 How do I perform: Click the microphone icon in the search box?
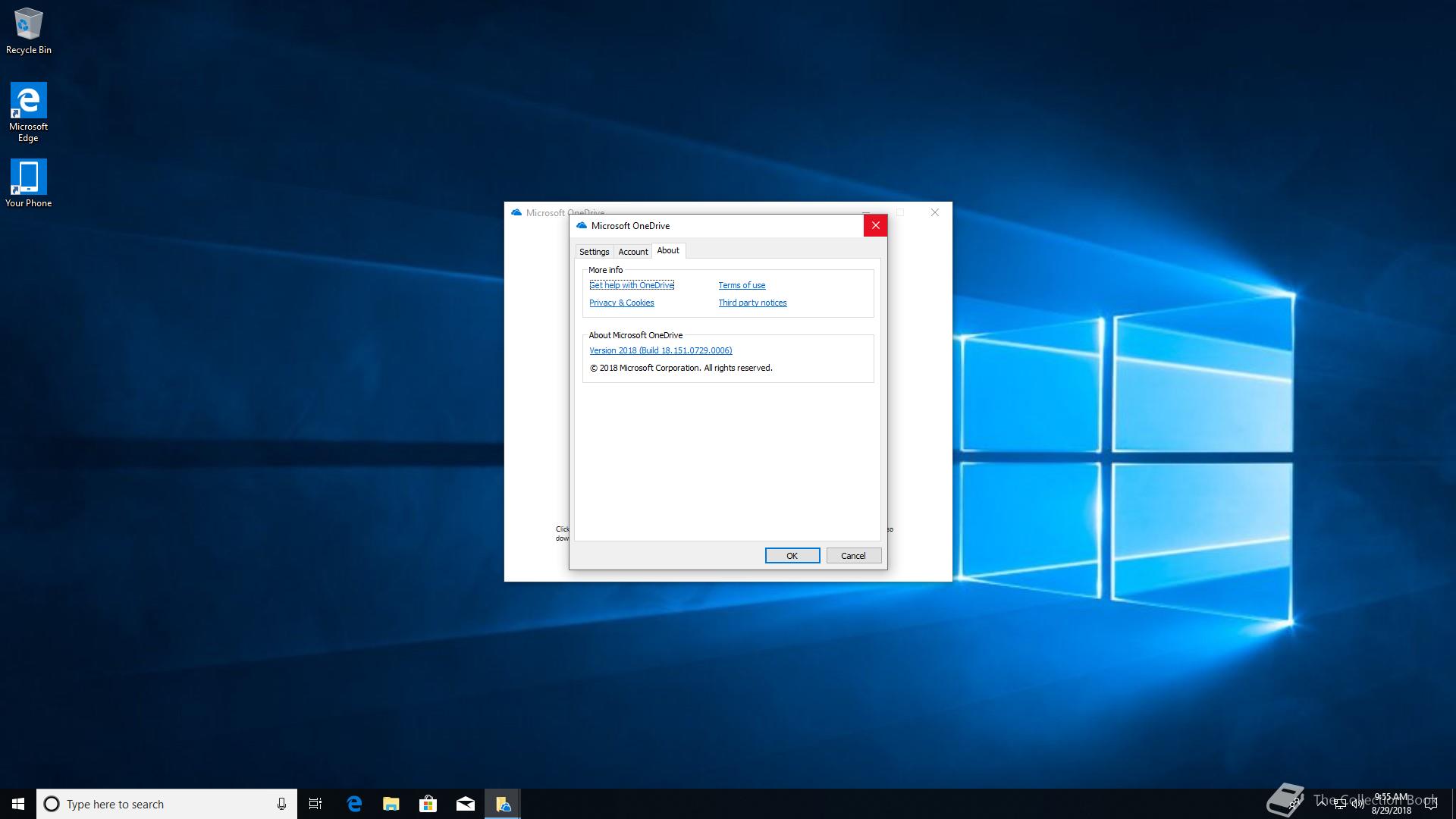click(281, 804)
